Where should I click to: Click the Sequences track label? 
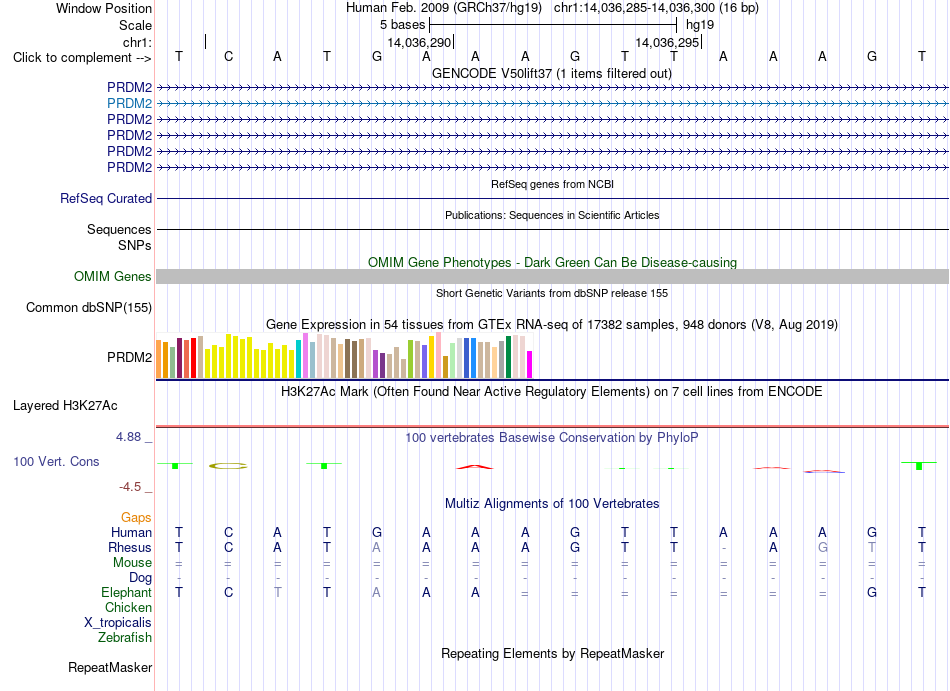click(119, 230)
